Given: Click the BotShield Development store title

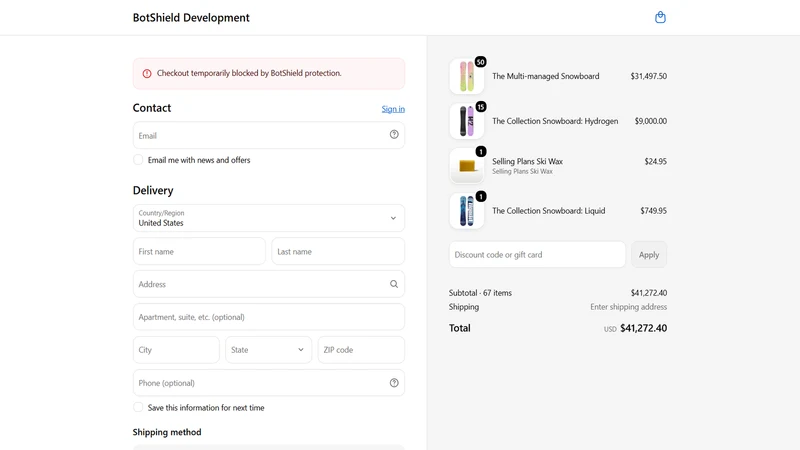Looking at the screenshot, I should coord(191,18).
